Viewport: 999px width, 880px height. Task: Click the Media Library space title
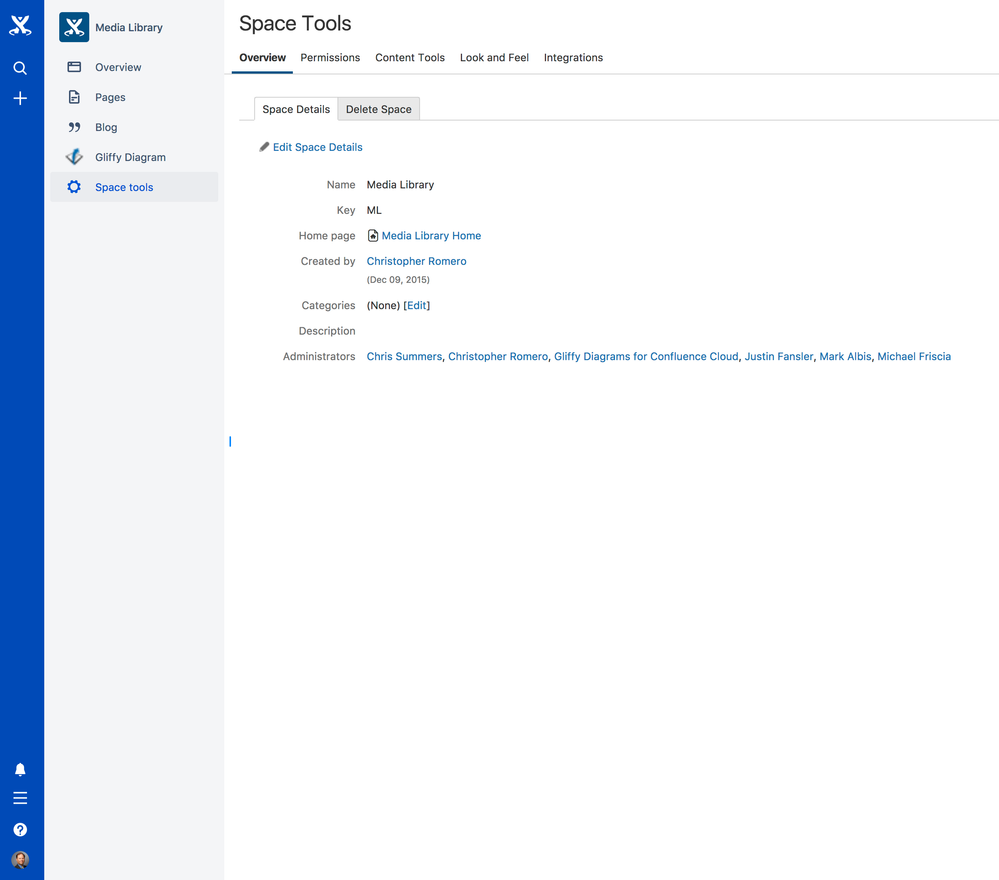[129, 27]
